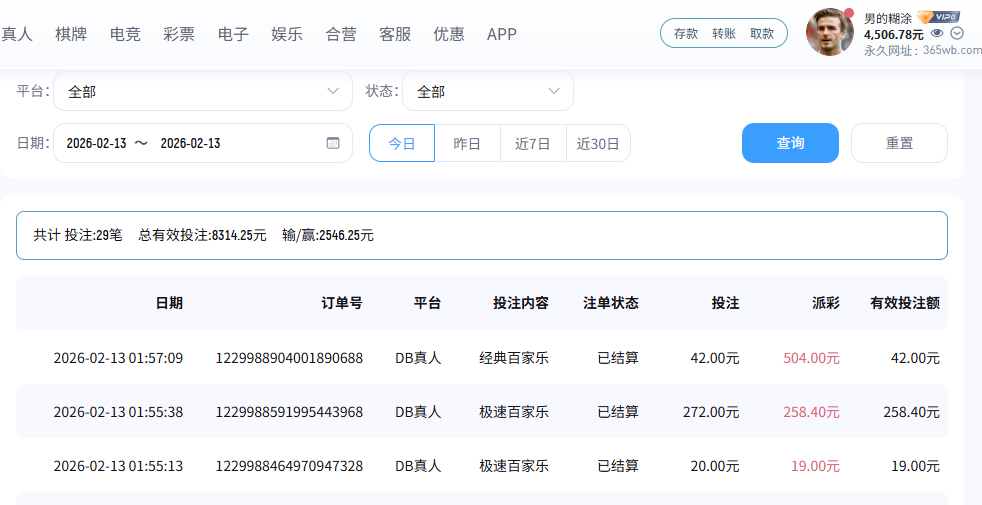Viewport: 982px width, 505px height.
Task: Click the 重置 reset button
Action: tap(899, 143)
